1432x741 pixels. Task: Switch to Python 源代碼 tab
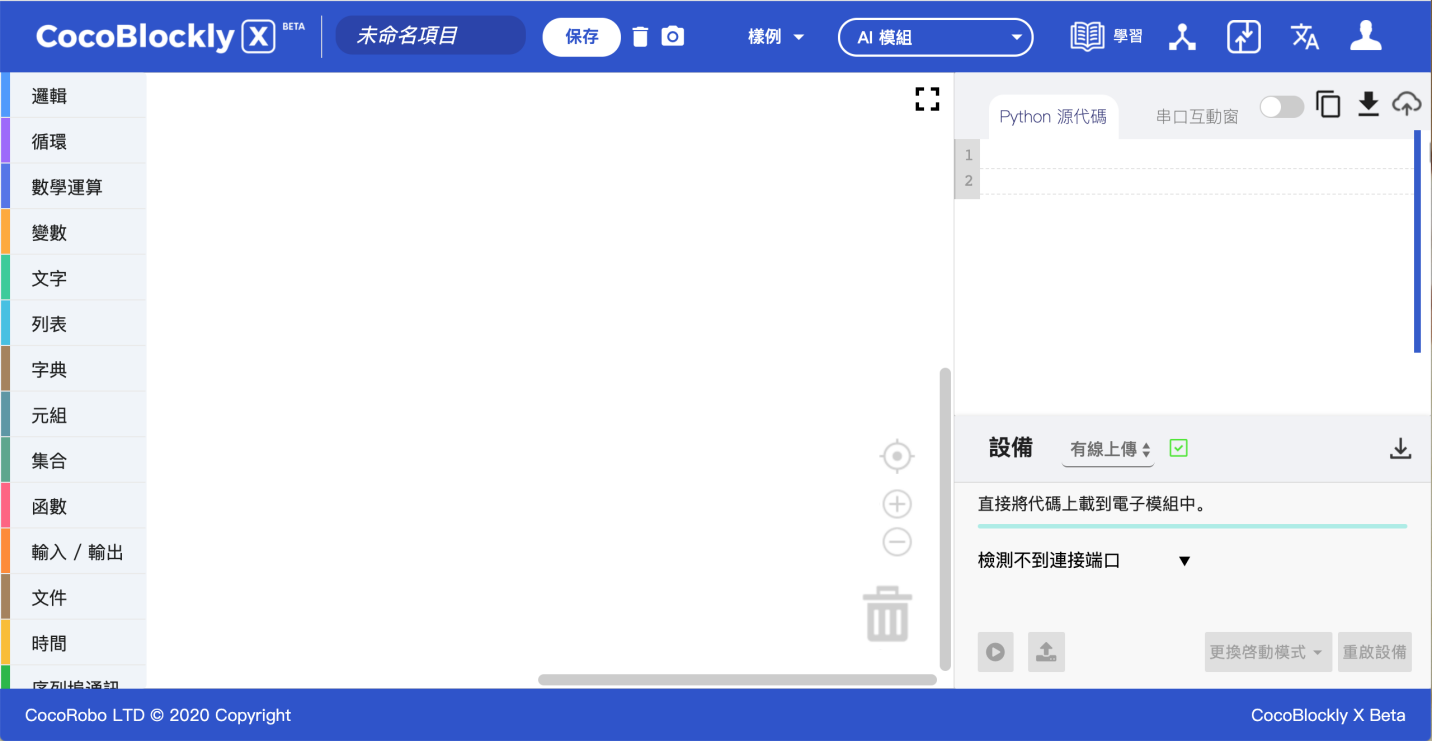(x=1053, y=117)
